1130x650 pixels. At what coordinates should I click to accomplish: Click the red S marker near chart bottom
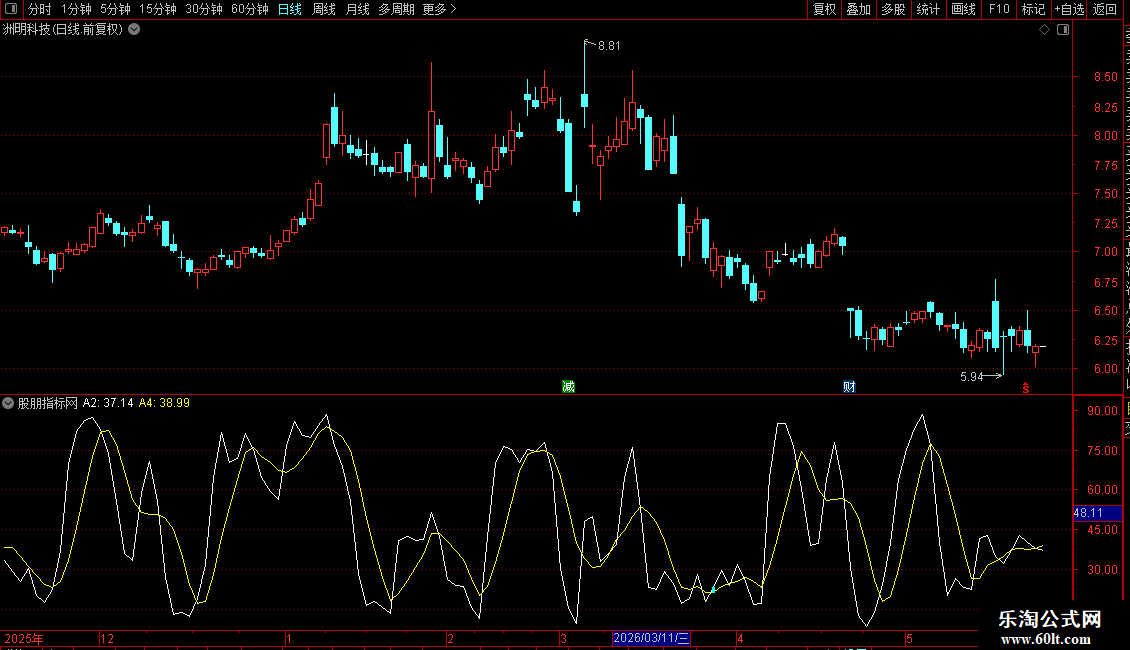coord(1026,388)
